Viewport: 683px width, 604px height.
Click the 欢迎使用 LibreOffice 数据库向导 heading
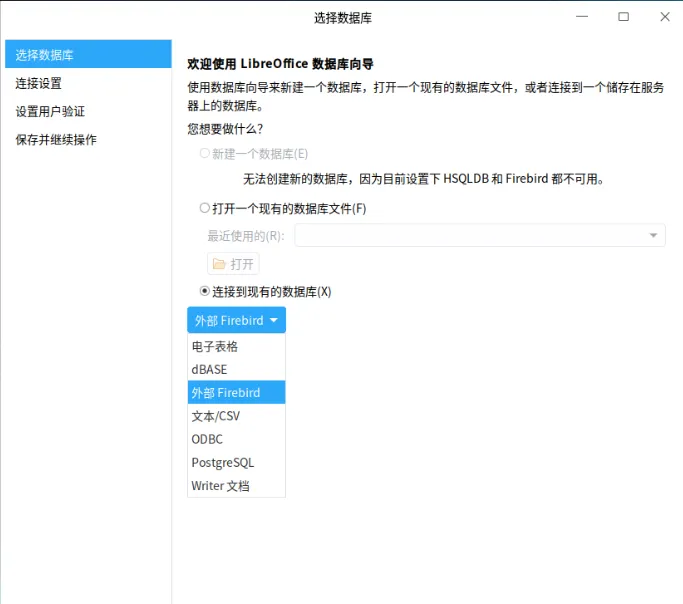pyautogui.click(x=280, y=64)
